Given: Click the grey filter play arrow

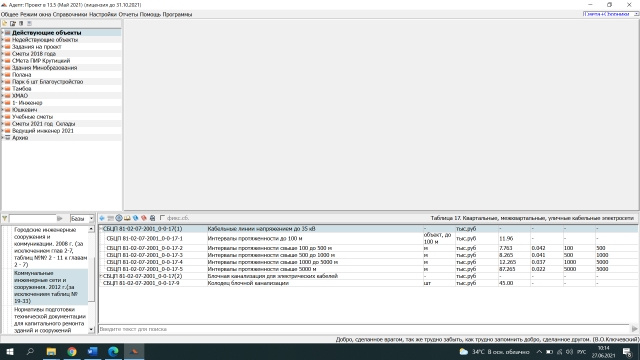Looking at the screenshot, I should pos(60,218).
